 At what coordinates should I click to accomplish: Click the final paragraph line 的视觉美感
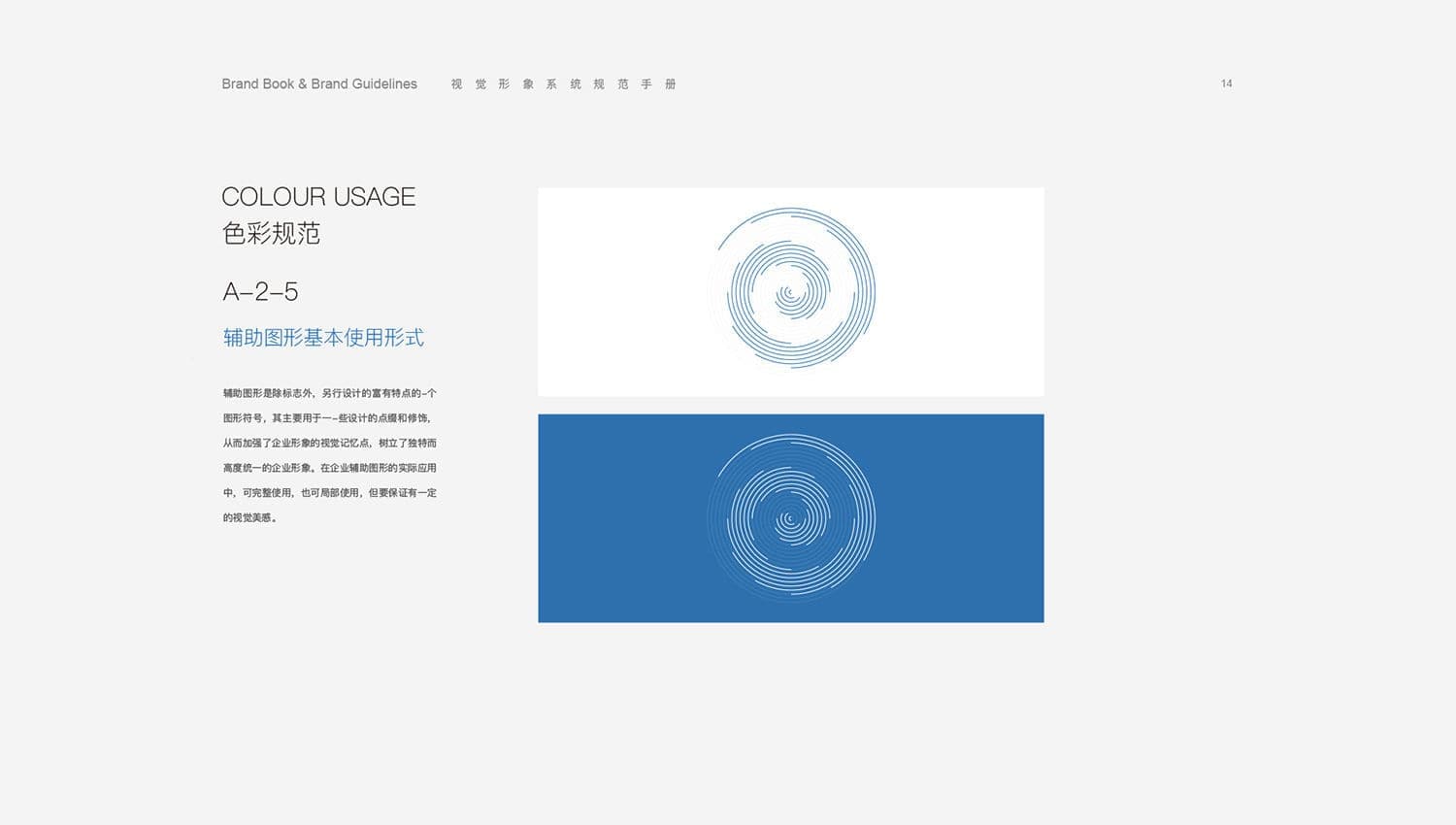250,518
